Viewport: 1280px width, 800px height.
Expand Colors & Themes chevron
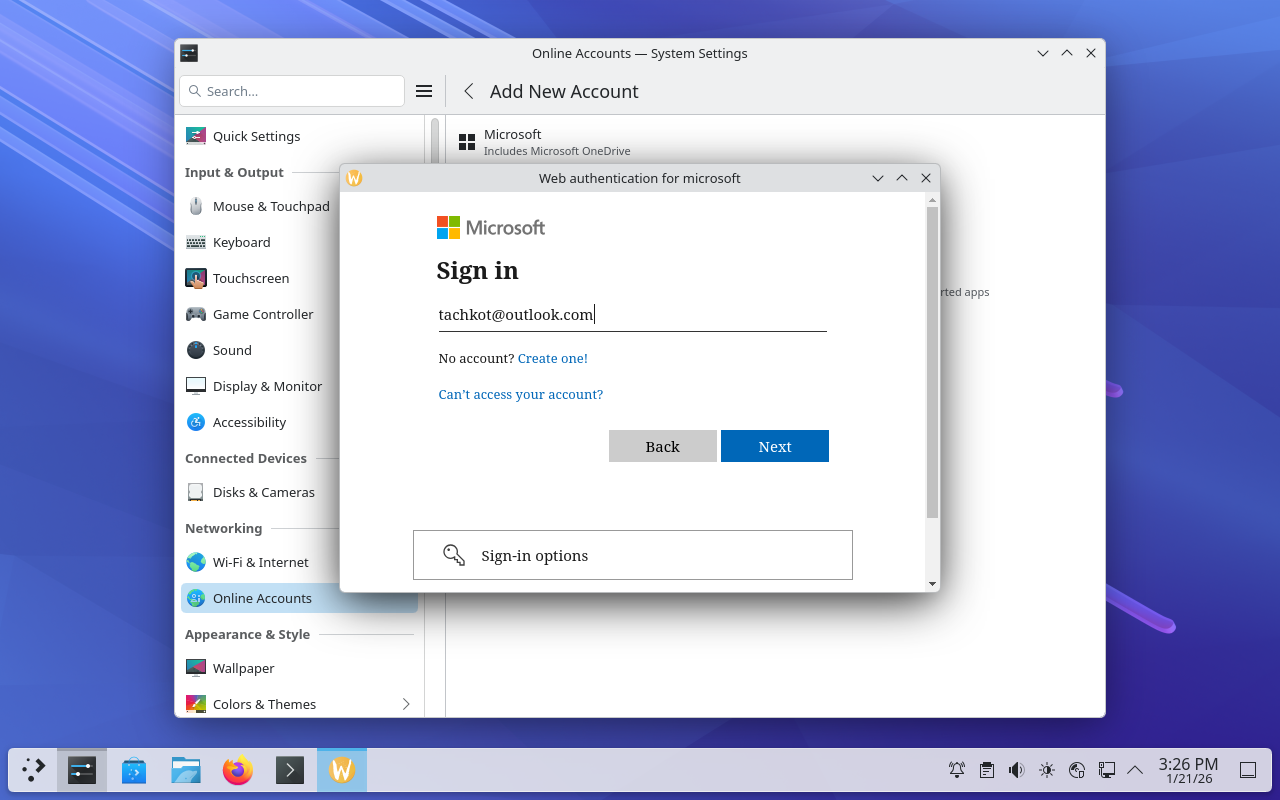click(406, 704)
